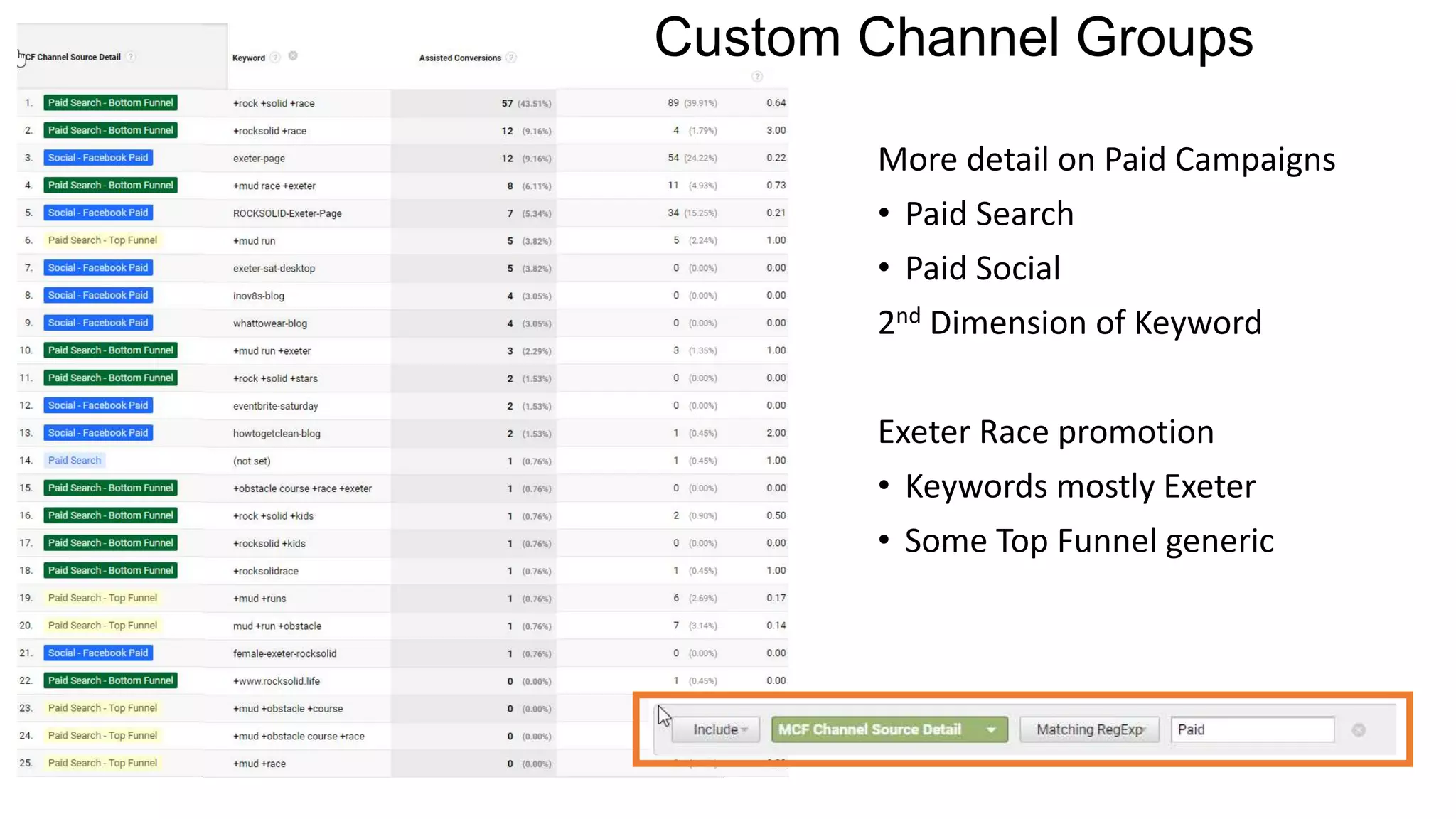This screenshot has height=819, width=1456.
Task: Click Social - Facebook Paid label in row 7
Action: click(x=98, y=268)
